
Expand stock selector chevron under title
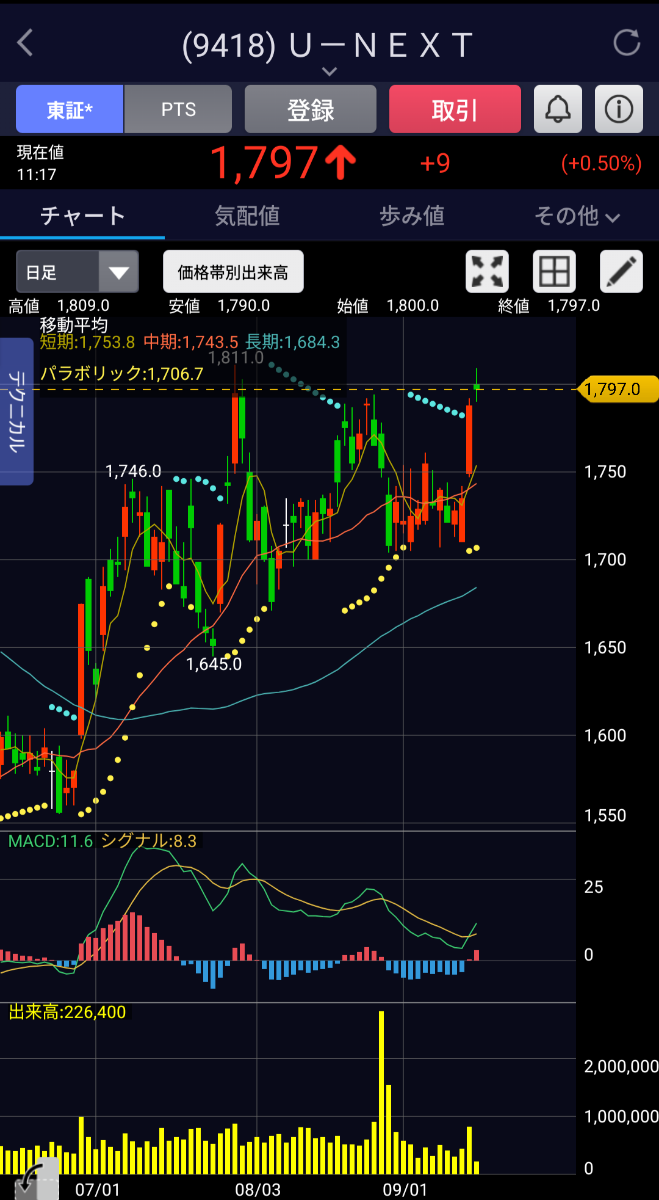[x=330, y=72]
